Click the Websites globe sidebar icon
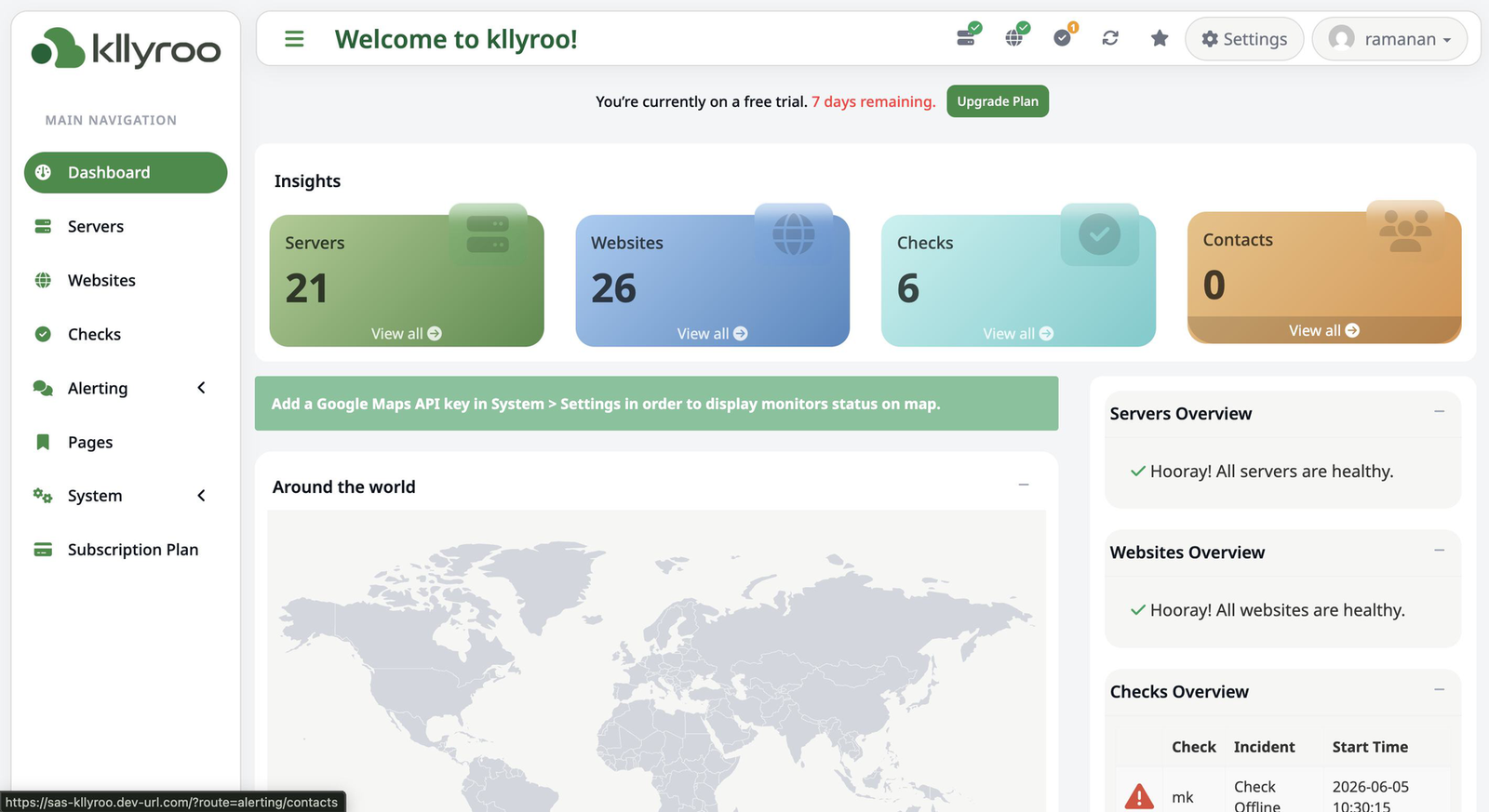 coord(43,280)
